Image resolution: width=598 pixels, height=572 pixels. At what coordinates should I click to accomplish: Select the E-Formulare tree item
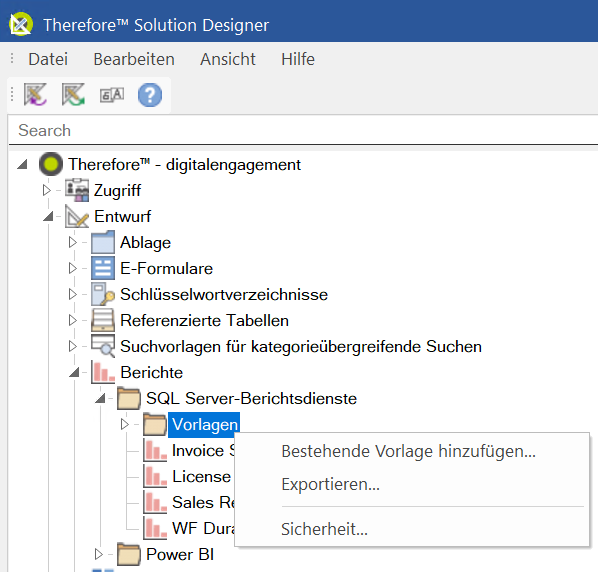(x=166, y=268)
